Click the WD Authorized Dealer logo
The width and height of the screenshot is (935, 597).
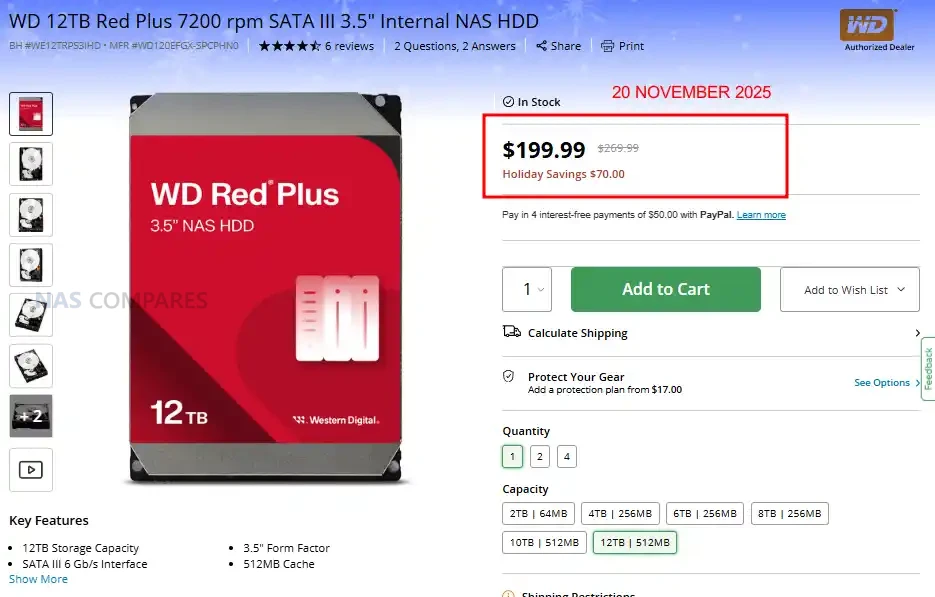(867, 28)
